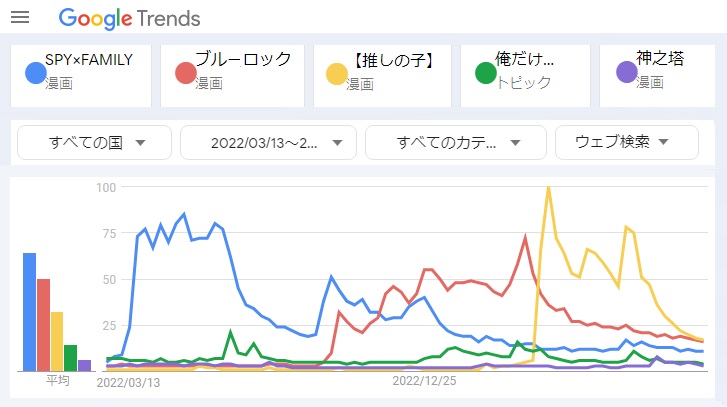Click the 平均 label under bars
Image resolution: width=727 pixels, height=407 pixels.
tap(58, 381)
